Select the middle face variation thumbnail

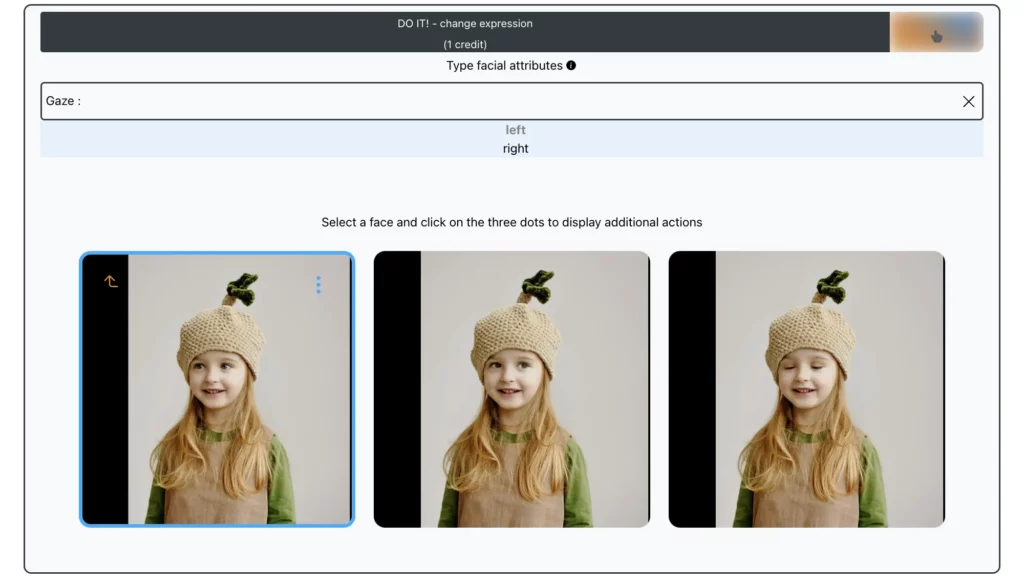pyautogui.click(x=512, y=390)
